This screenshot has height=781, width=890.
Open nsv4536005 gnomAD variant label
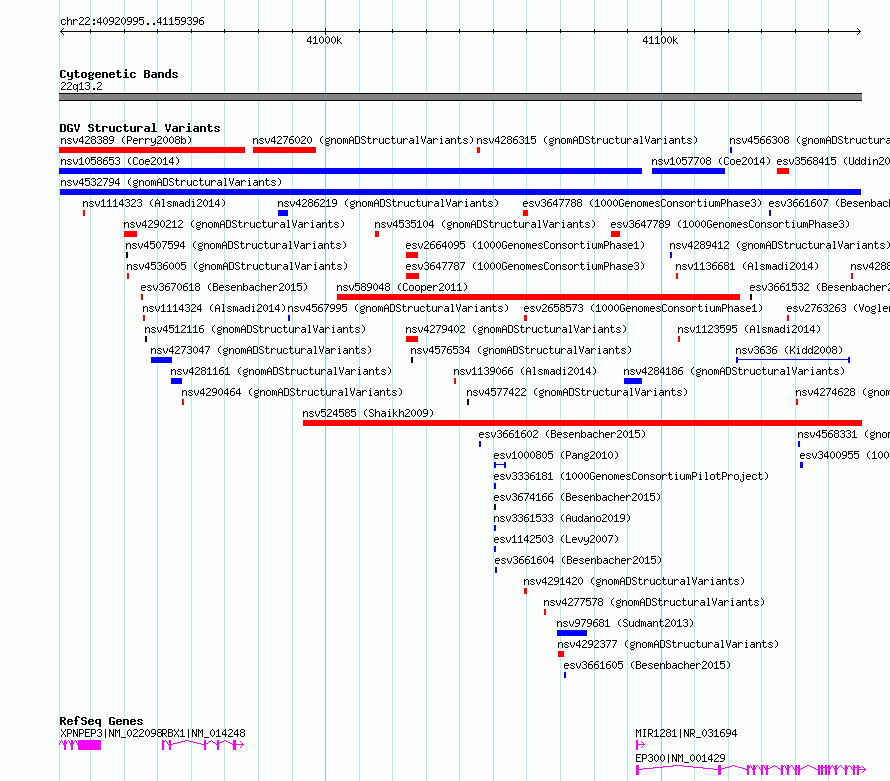pyautogui.click(x=237, y=266)
